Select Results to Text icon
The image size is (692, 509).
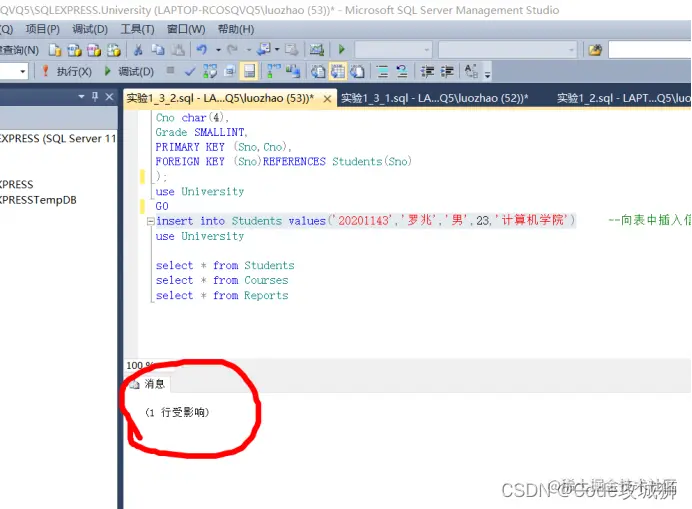pos(318,71)
